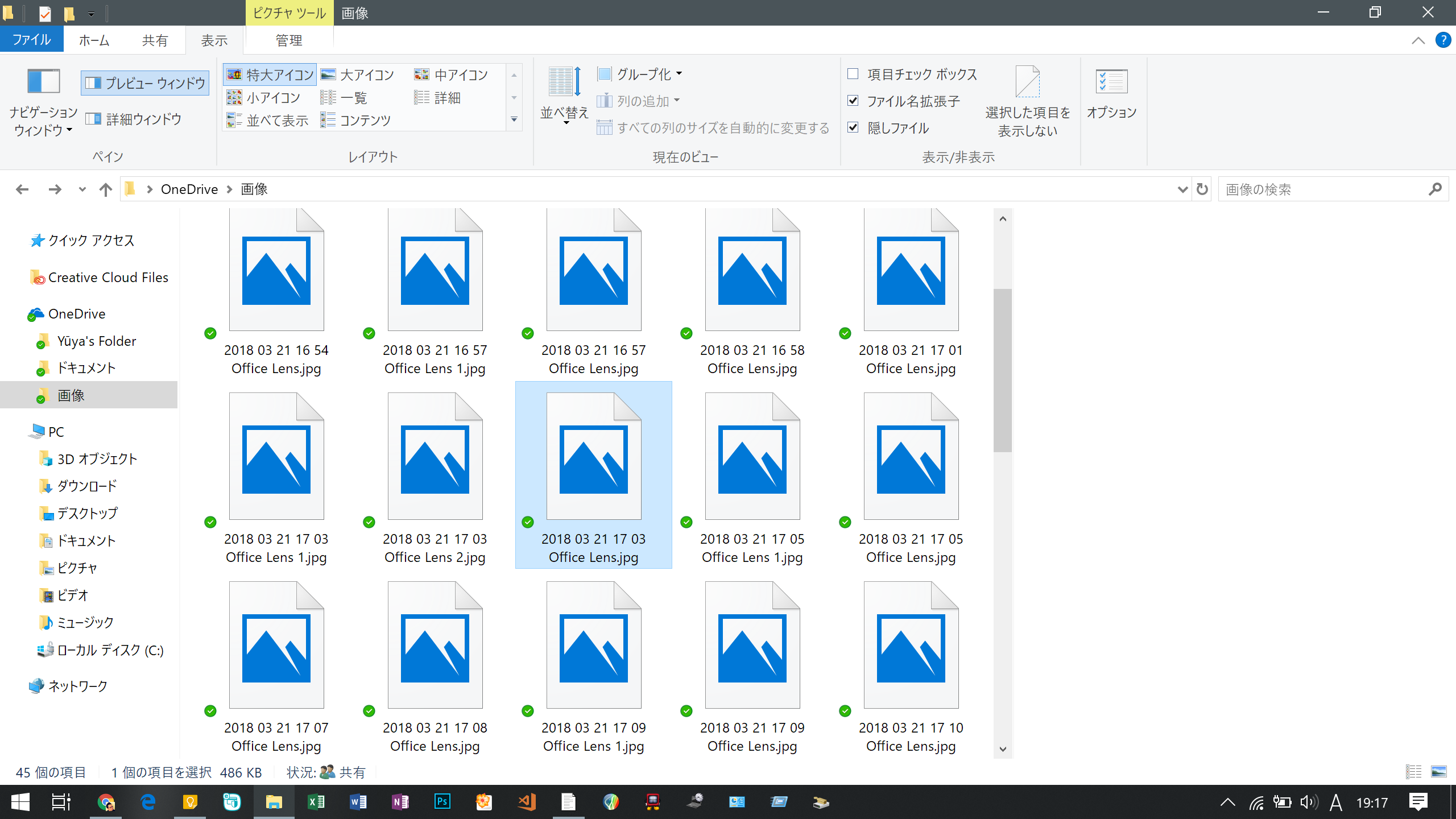Click the refresh button by the address bar
This screenshot has width=1456, height=819.
point(1202,189)
